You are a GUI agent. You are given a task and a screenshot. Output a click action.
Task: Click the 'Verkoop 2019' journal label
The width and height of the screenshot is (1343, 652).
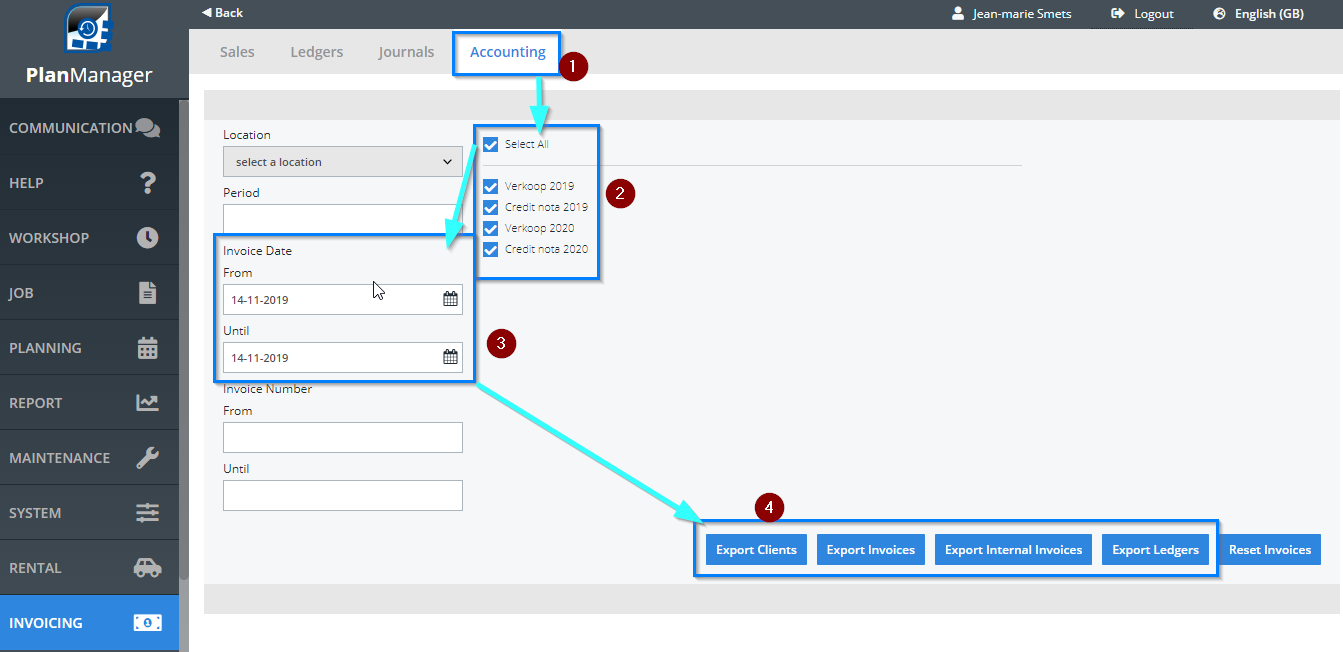point(539,186)
